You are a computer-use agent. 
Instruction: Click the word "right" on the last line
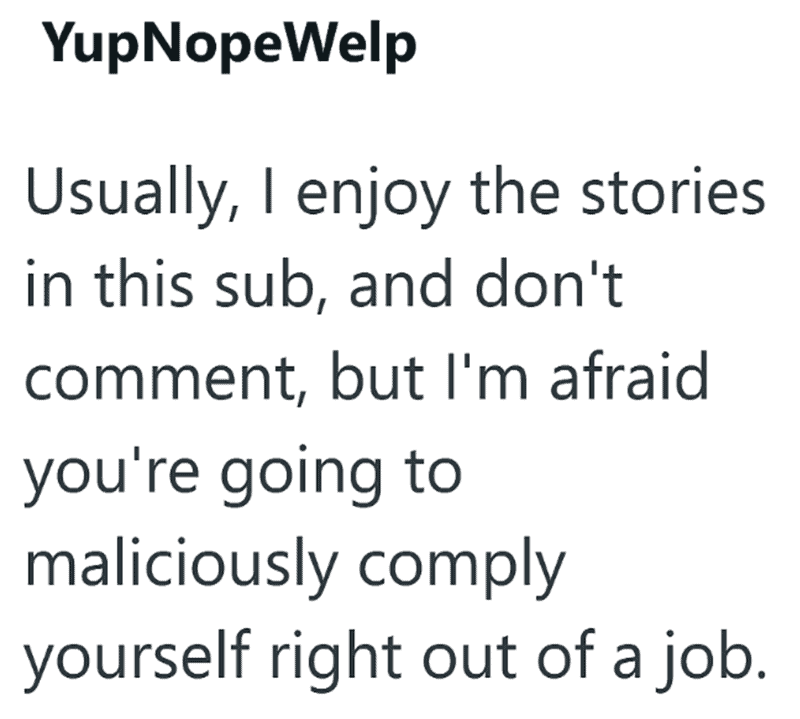(x=335, y=662)
